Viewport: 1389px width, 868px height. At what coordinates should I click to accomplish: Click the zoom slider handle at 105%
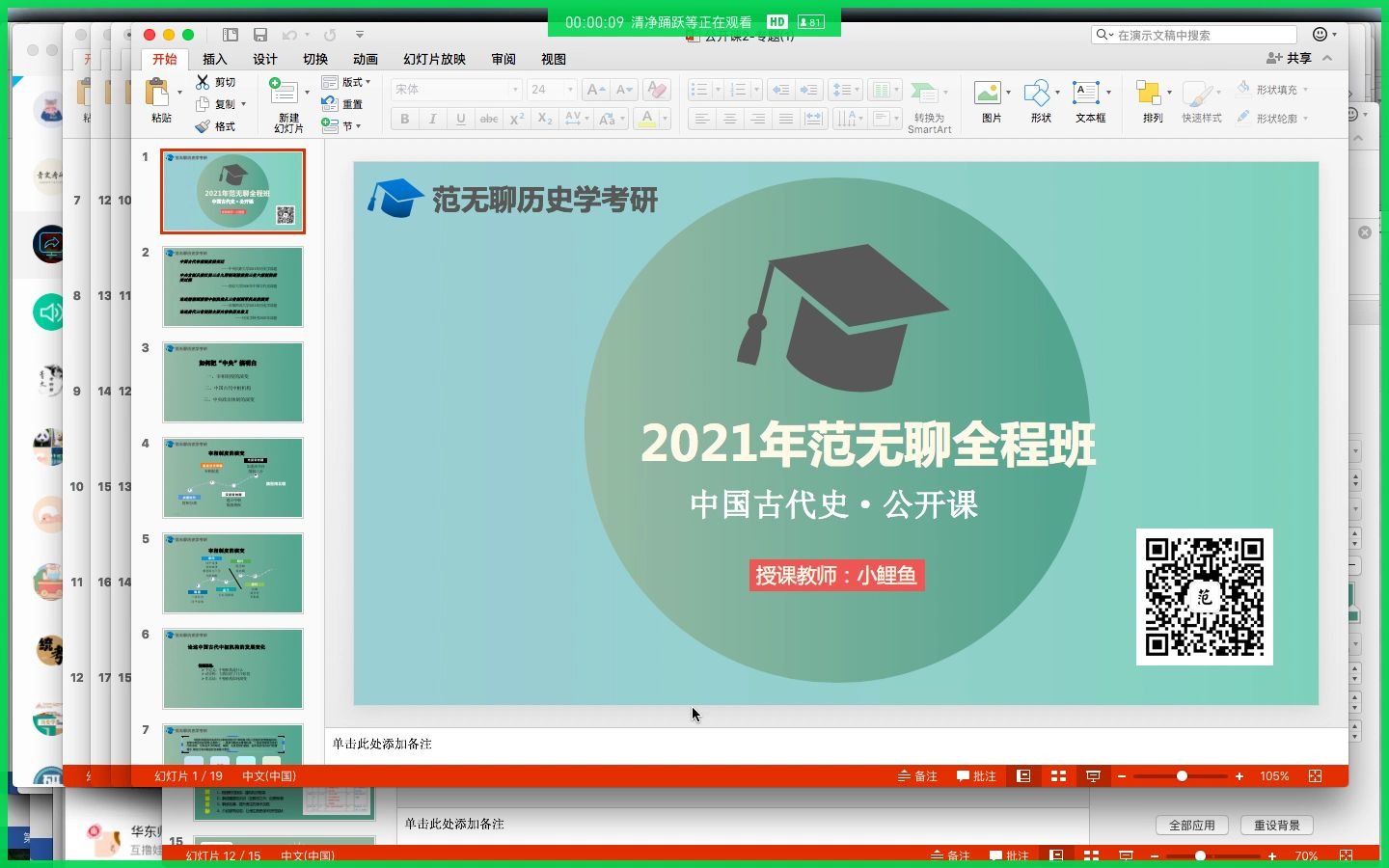coord(1182,776)
